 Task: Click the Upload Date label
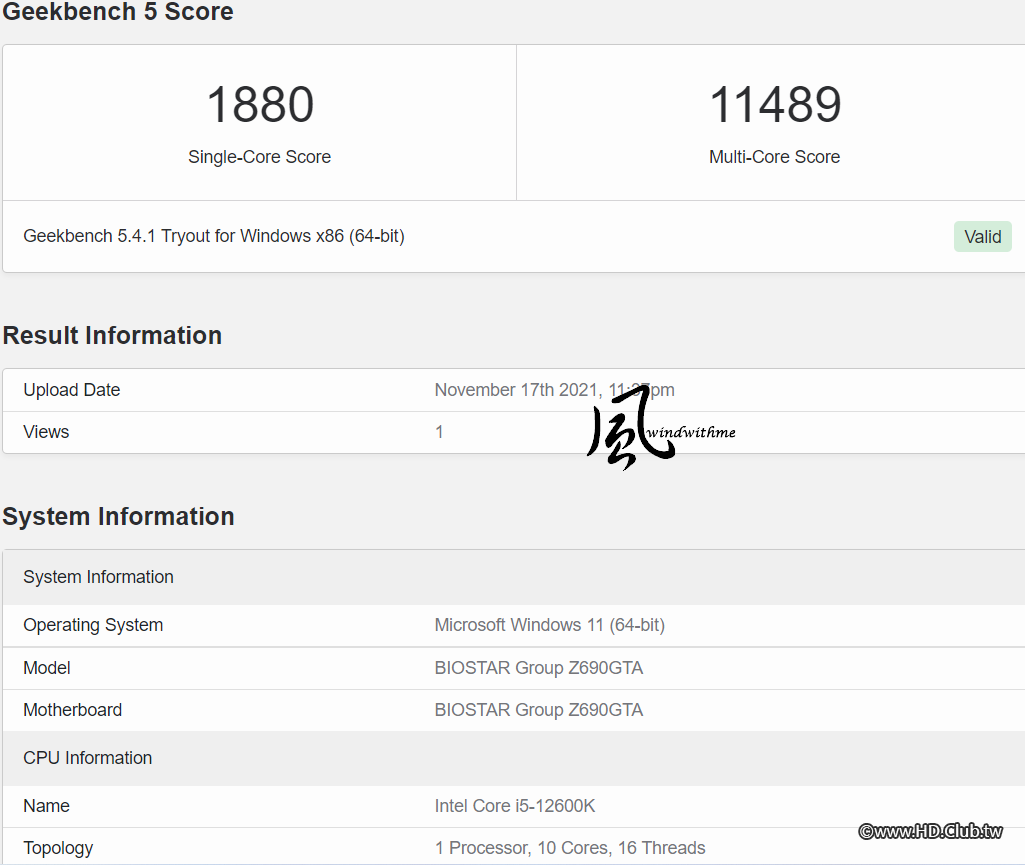(72, 390)
